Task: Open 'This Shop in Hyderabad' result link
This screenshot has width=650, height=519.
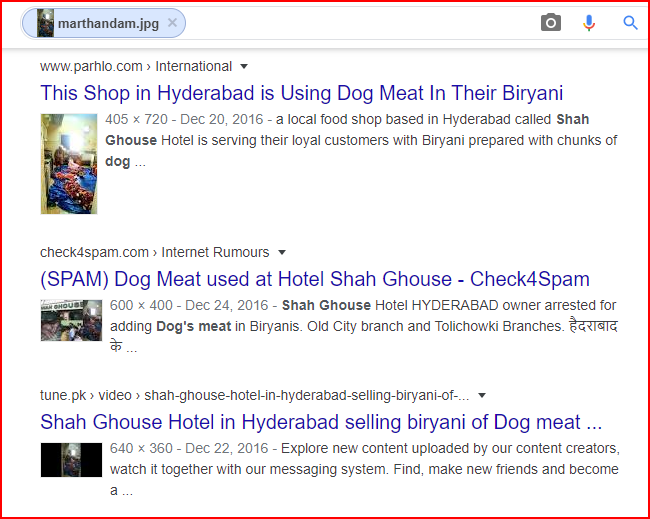Action: click(x=301, y=93)
